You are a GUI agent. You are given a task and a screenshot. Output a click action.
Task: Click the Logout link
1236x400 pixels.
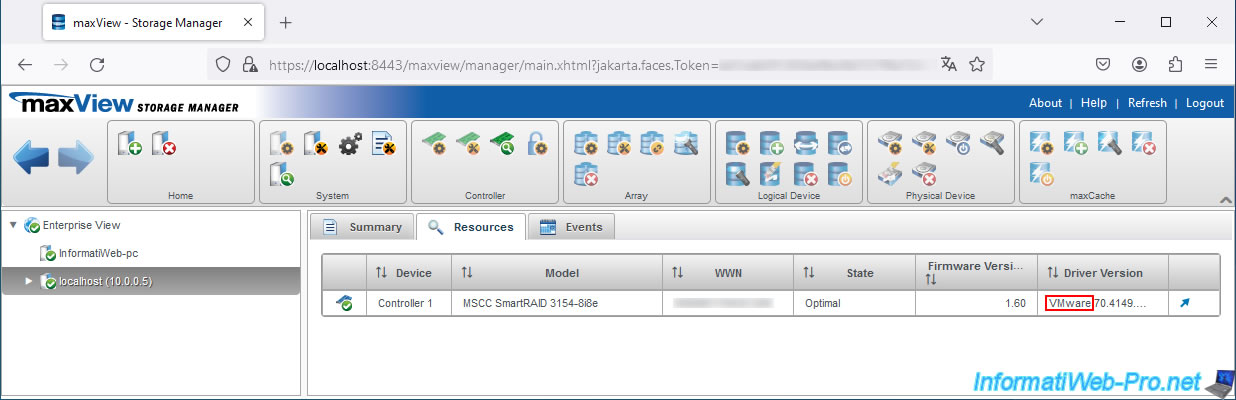pos(1204,103)
